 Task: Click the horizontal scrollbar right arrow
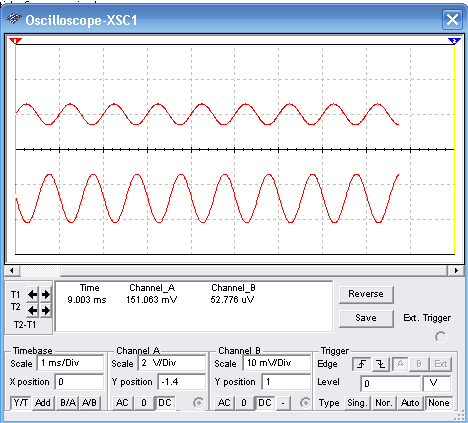[x=456, y=271]
